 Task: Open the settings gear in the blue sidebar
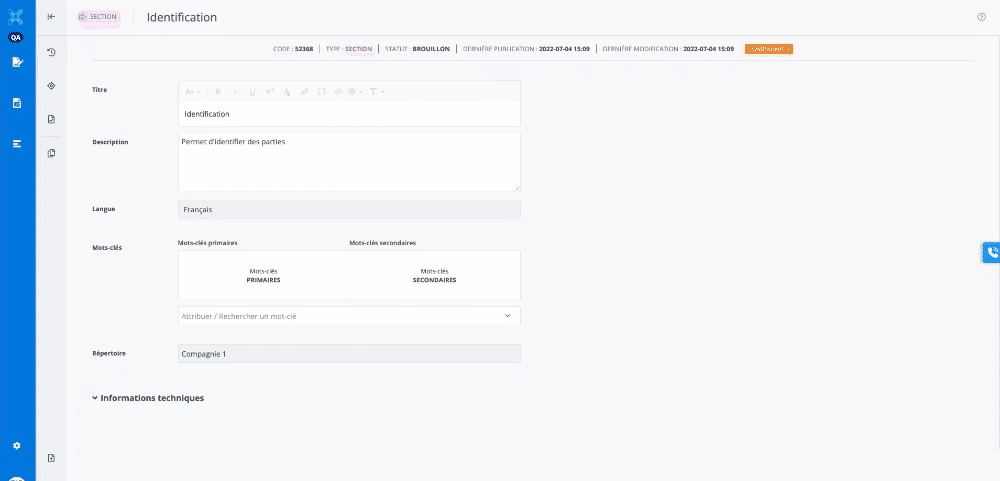16,445
